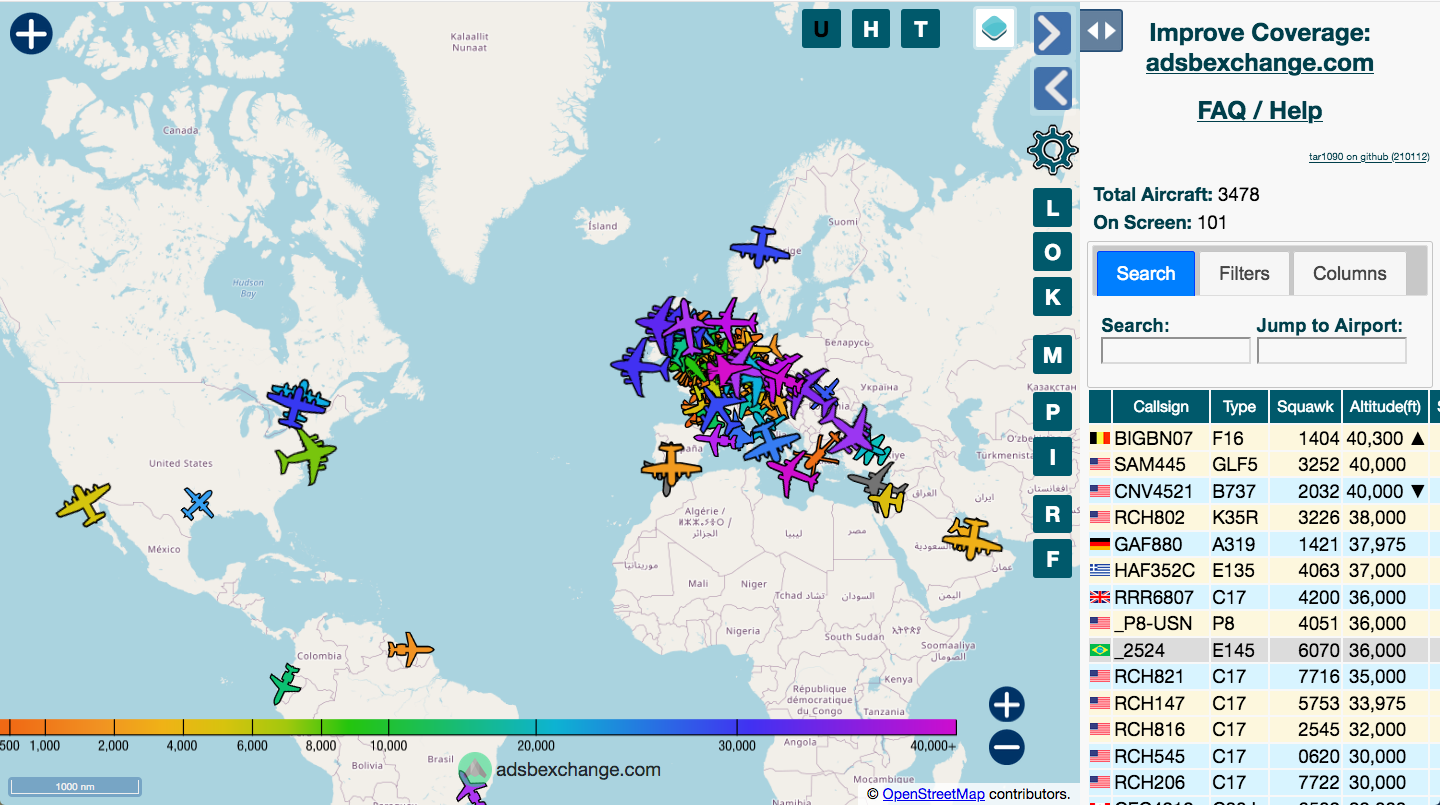Toggle the H map button
1440x805 pixels.
[x=871, y=28]
